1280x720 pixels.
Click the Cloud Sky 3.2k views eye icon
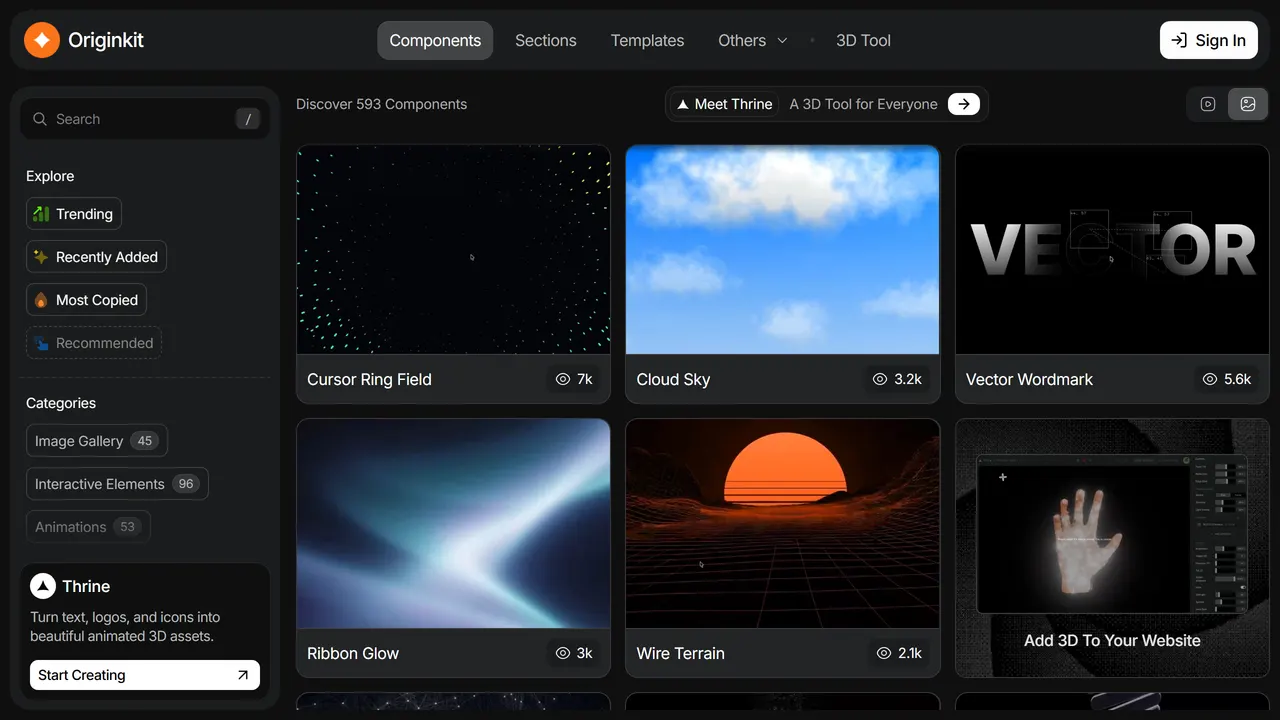click(x=880, y=379)
